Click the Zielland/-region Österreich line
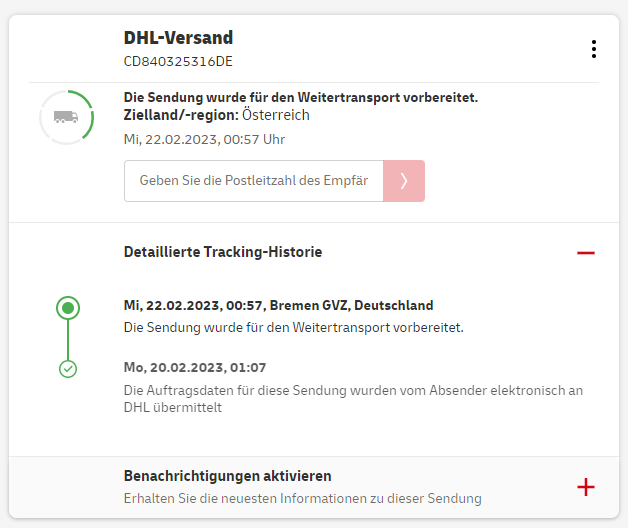This screenshot has width=628, height=528. [217, 115]
